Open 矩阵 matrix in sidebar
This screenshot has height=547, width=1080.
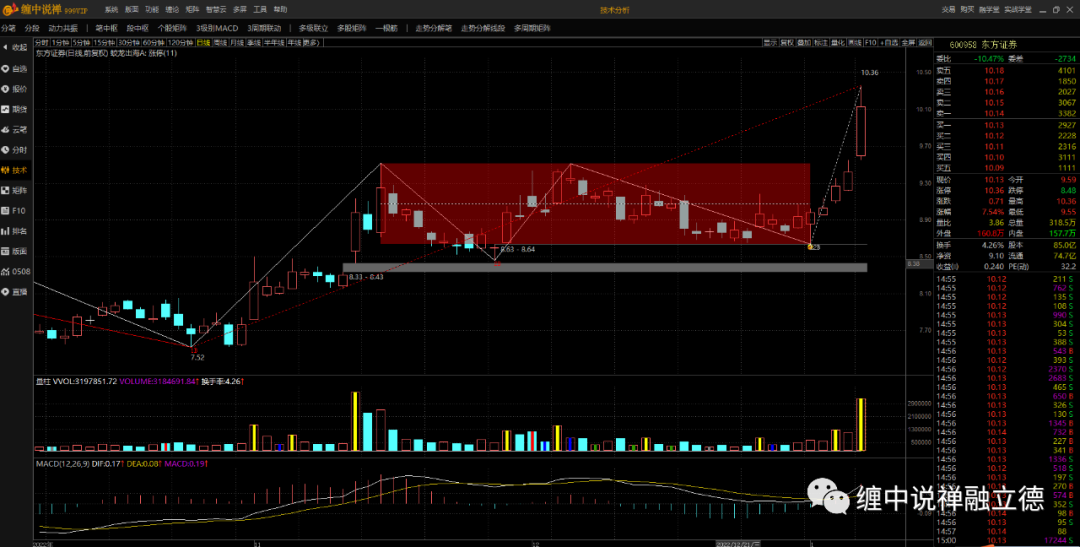click(15, 189)
